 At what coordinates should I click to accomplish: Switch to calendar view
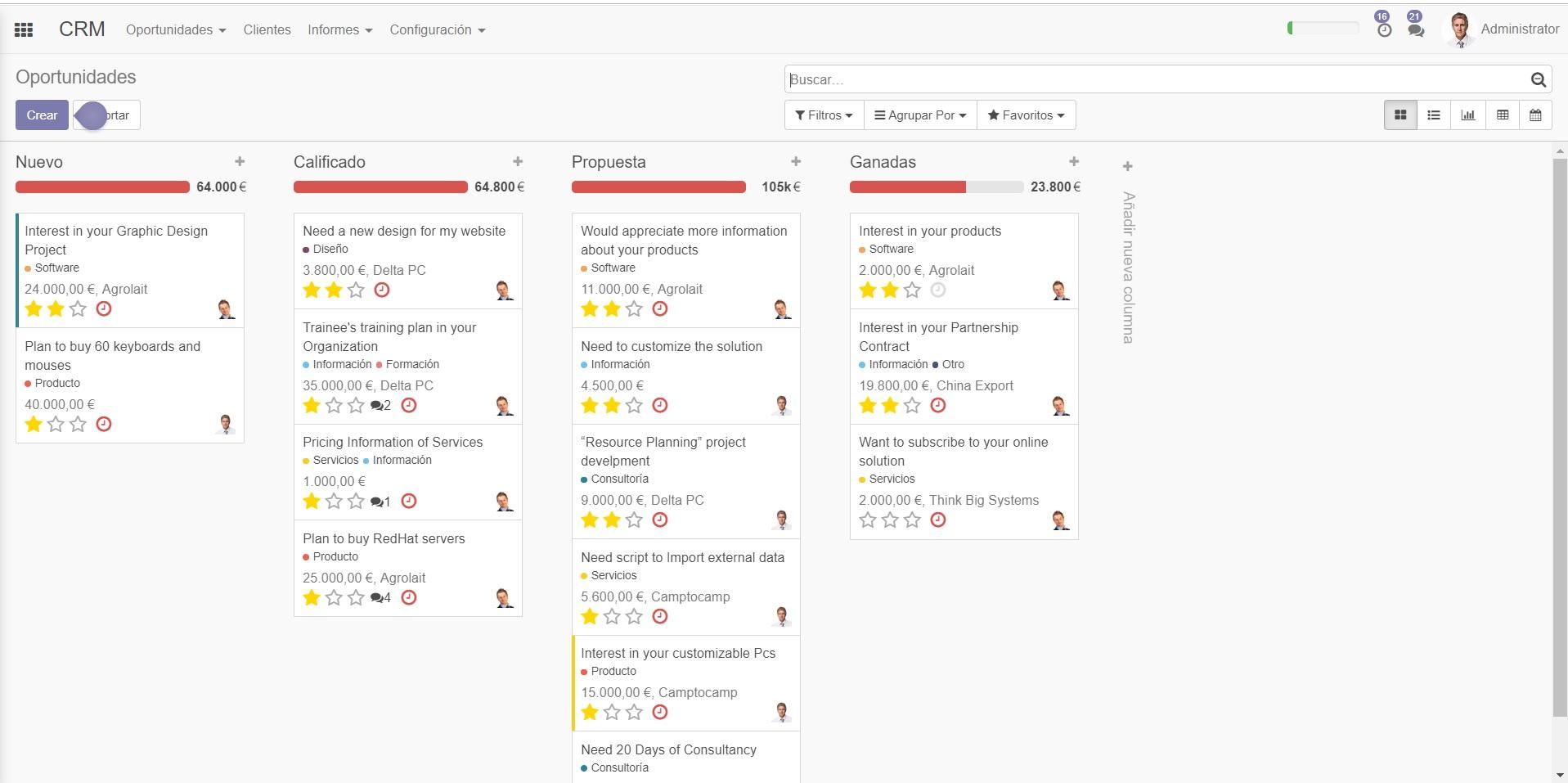pos(1537,115)
